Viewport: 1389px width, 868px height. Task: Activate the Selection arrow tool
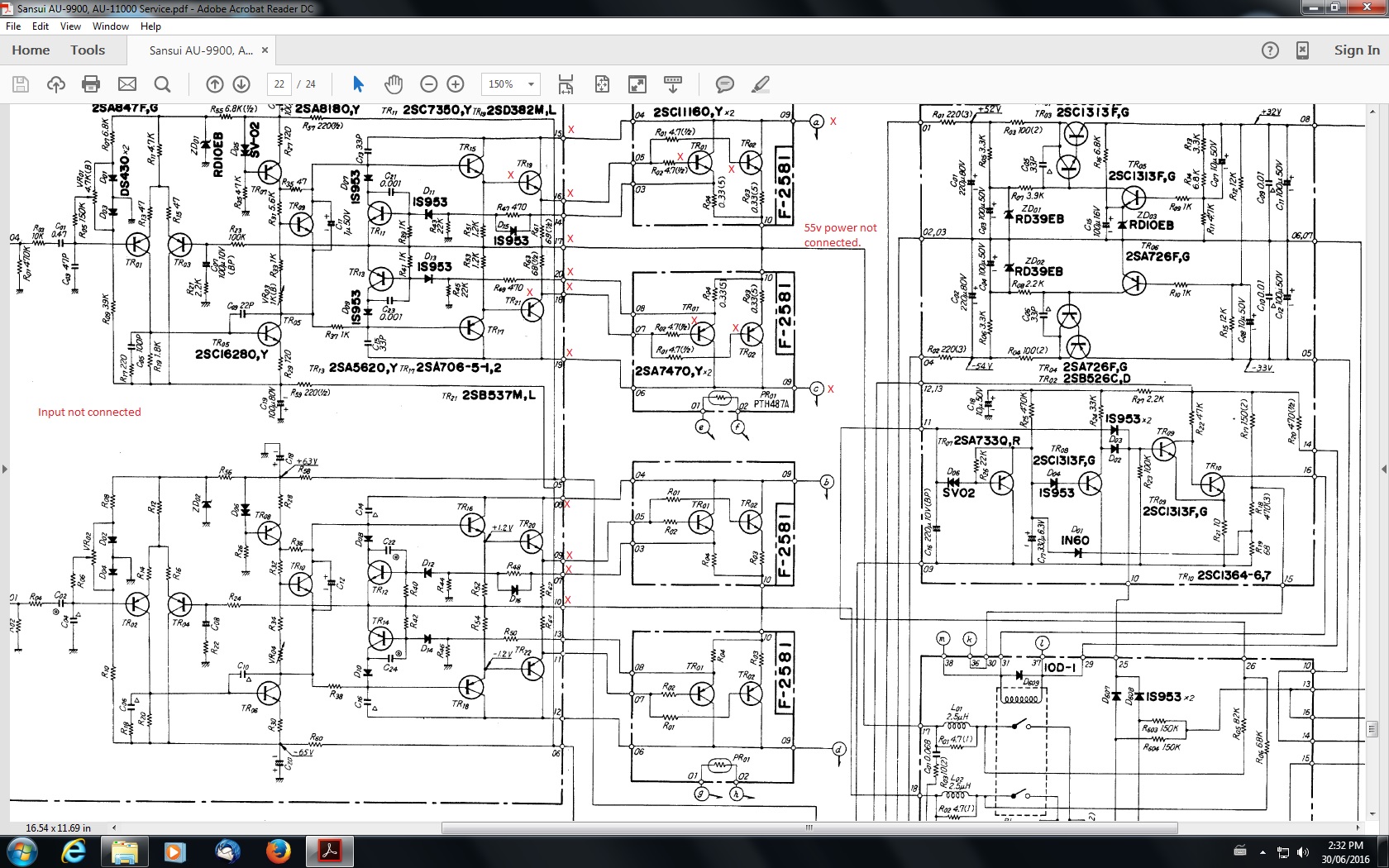(x=358, y=84)
